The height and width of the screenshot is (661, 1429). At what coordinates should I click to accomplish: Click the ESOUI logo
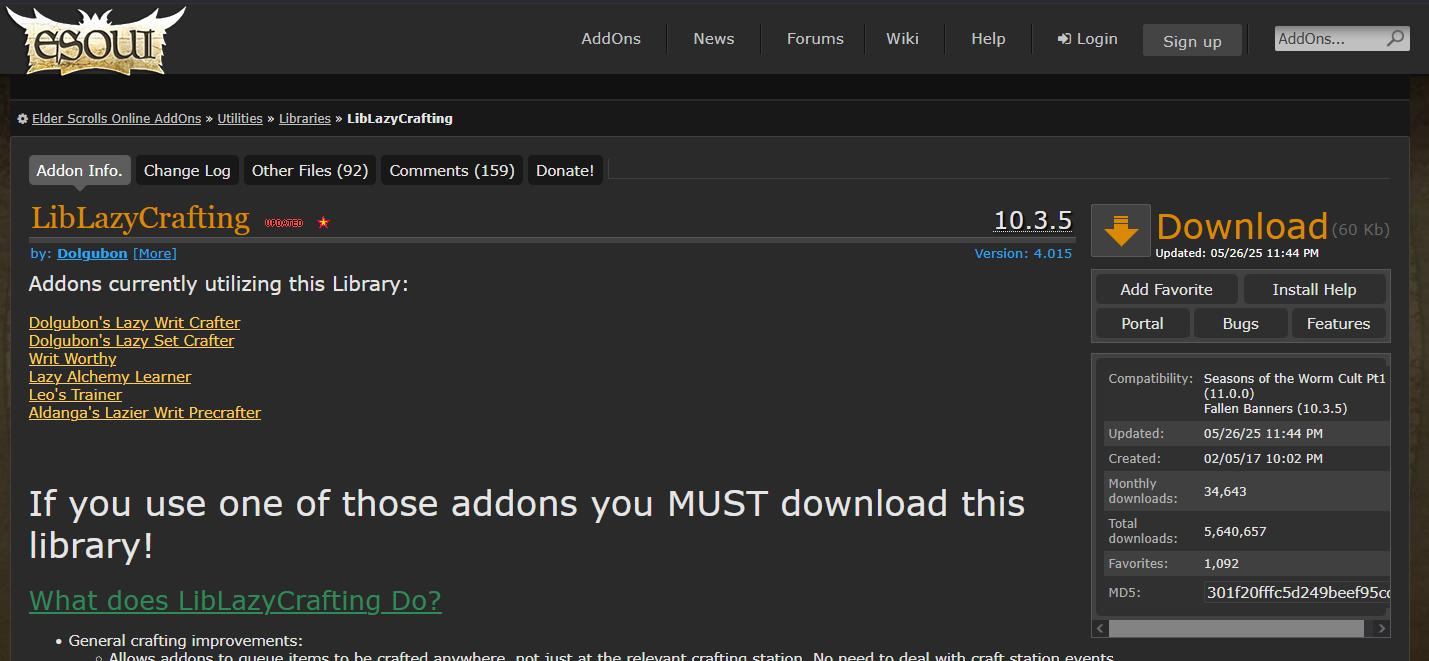(96, 42)
